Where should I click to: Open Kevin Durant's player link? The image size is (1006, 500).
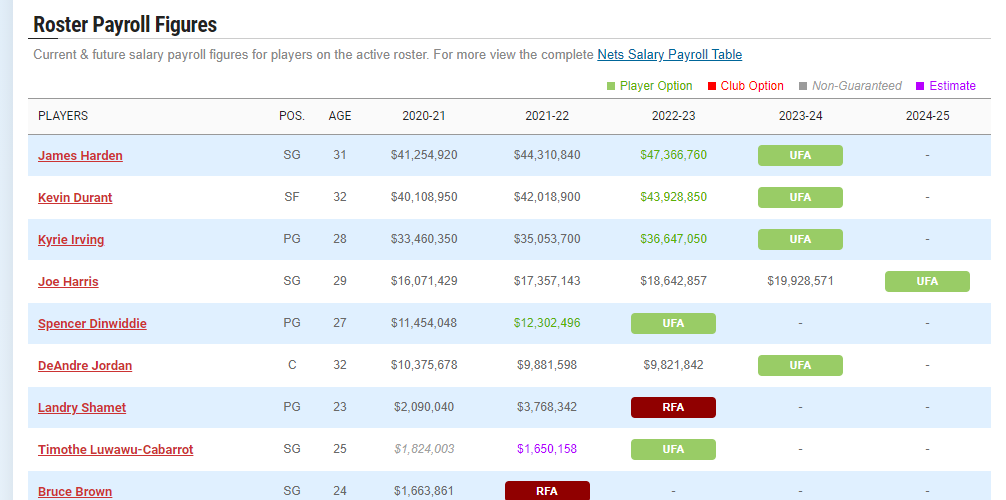click(x=75, y=197)
